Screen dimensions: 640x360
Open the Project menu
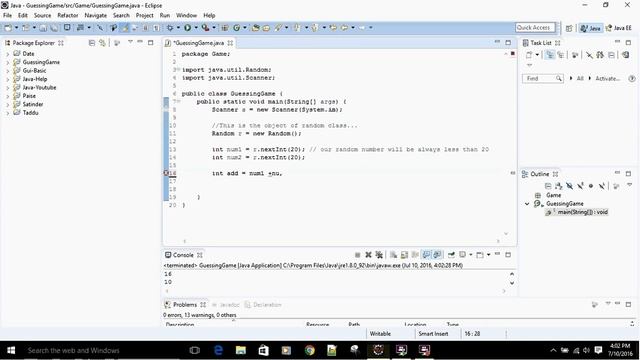tap(144, 16)
